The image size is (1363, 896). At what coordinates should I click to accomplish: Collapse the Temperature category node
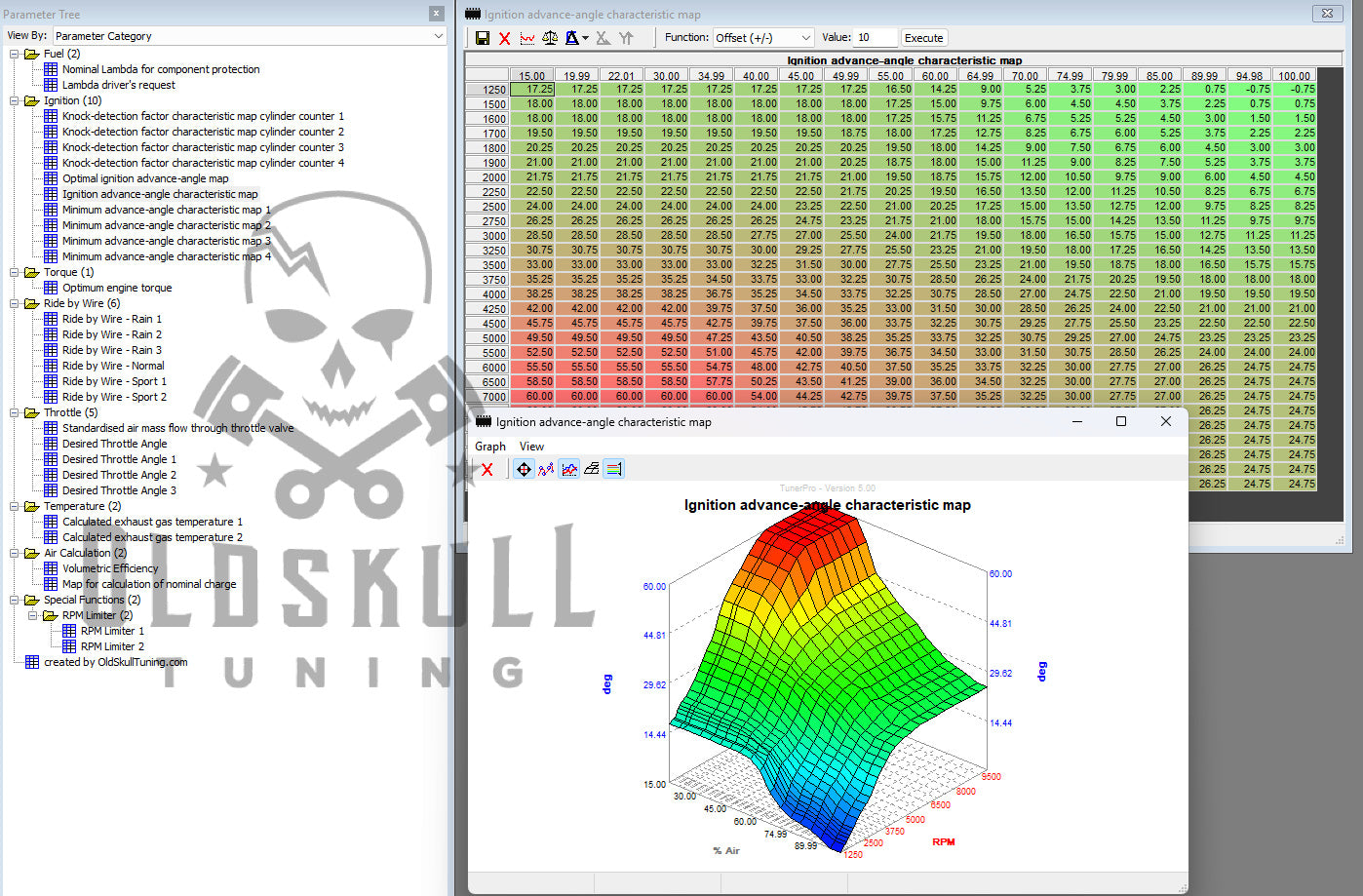point(15,506)
